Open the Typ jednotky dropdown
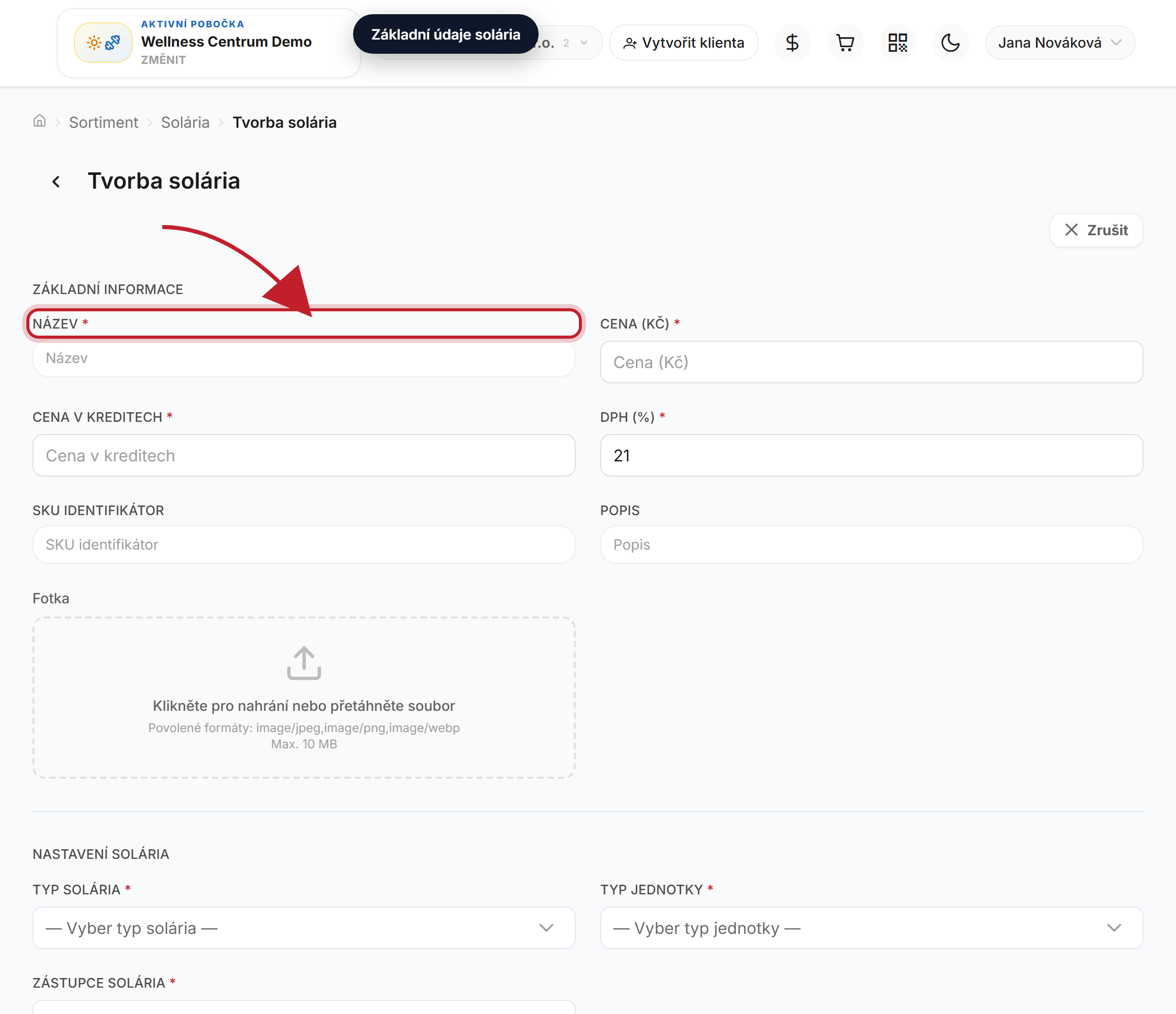 [x=872, y=928]
